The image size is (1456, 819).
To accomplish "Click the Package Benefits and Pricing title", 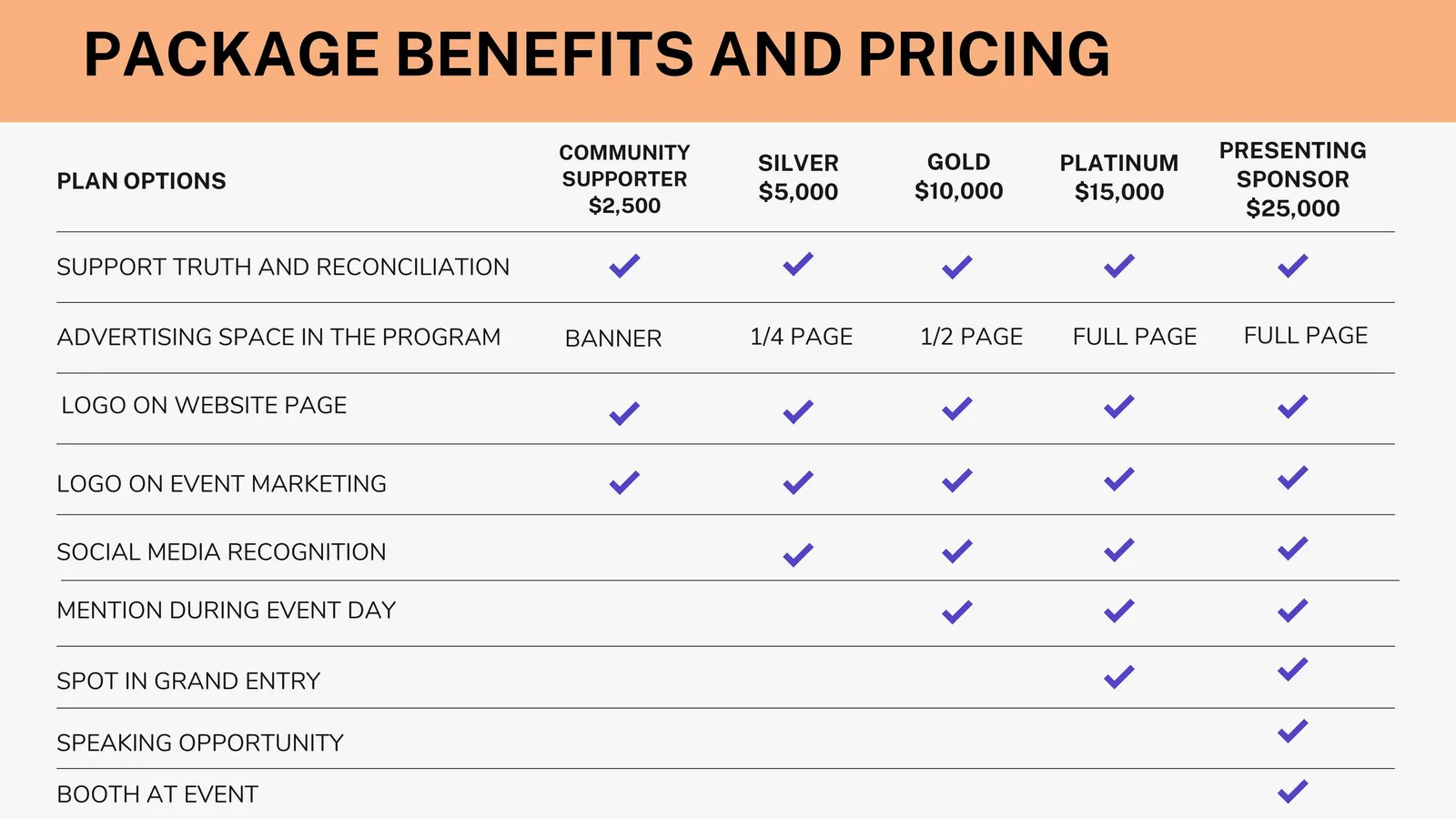I will (x=597, y=55).
